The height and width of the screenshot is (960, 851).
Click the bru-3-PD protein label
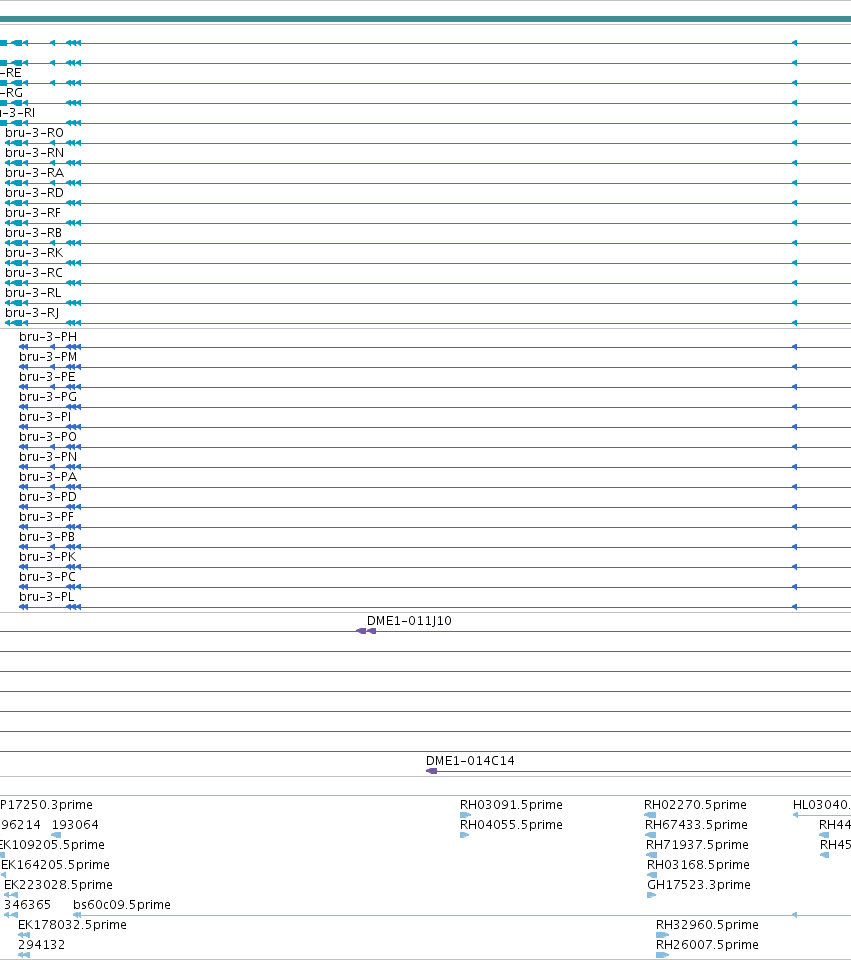pyautogui.click(x=48, y=497)
